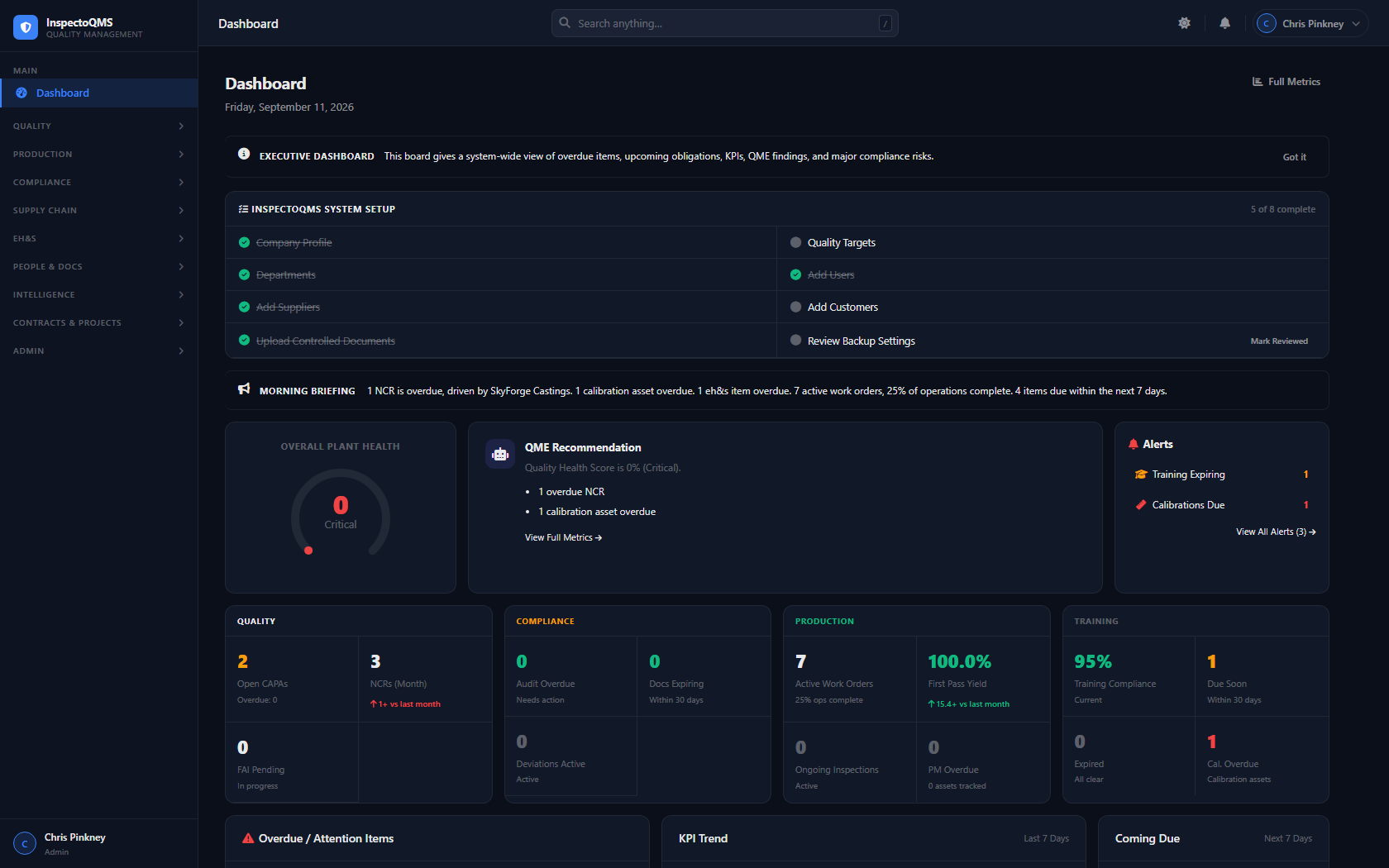Open the Full Metrics page
This screenshot has height=868, width=1389.
click(1286, 82)
